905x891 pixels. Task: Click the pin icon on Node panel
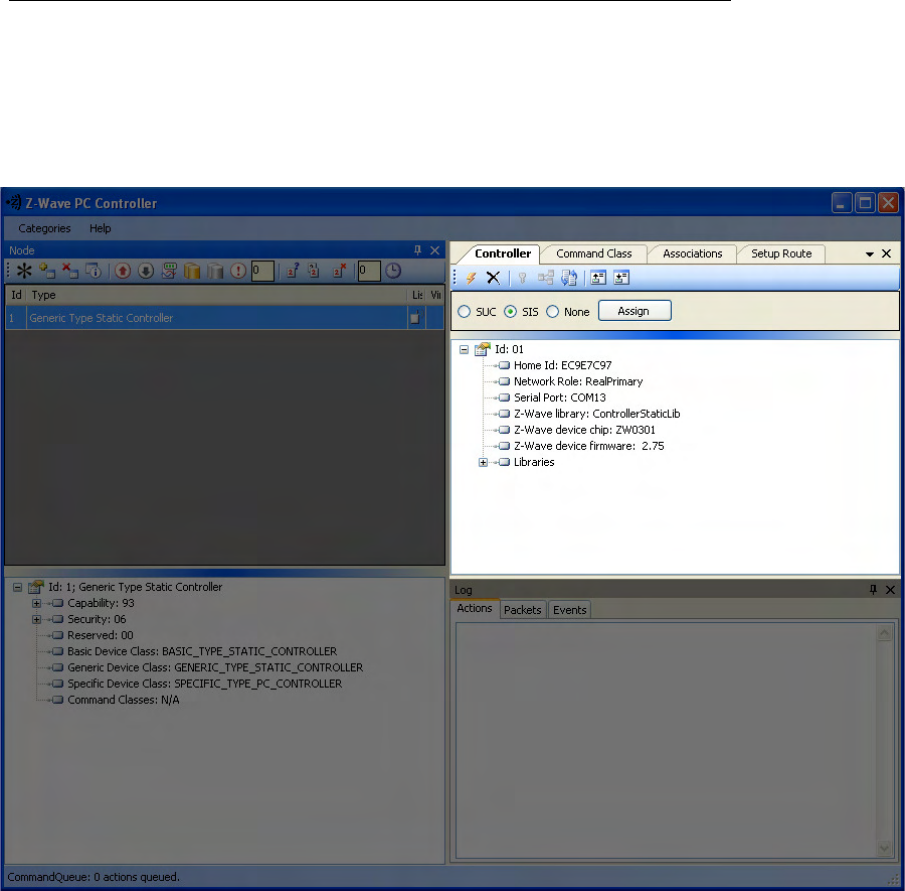418,250
